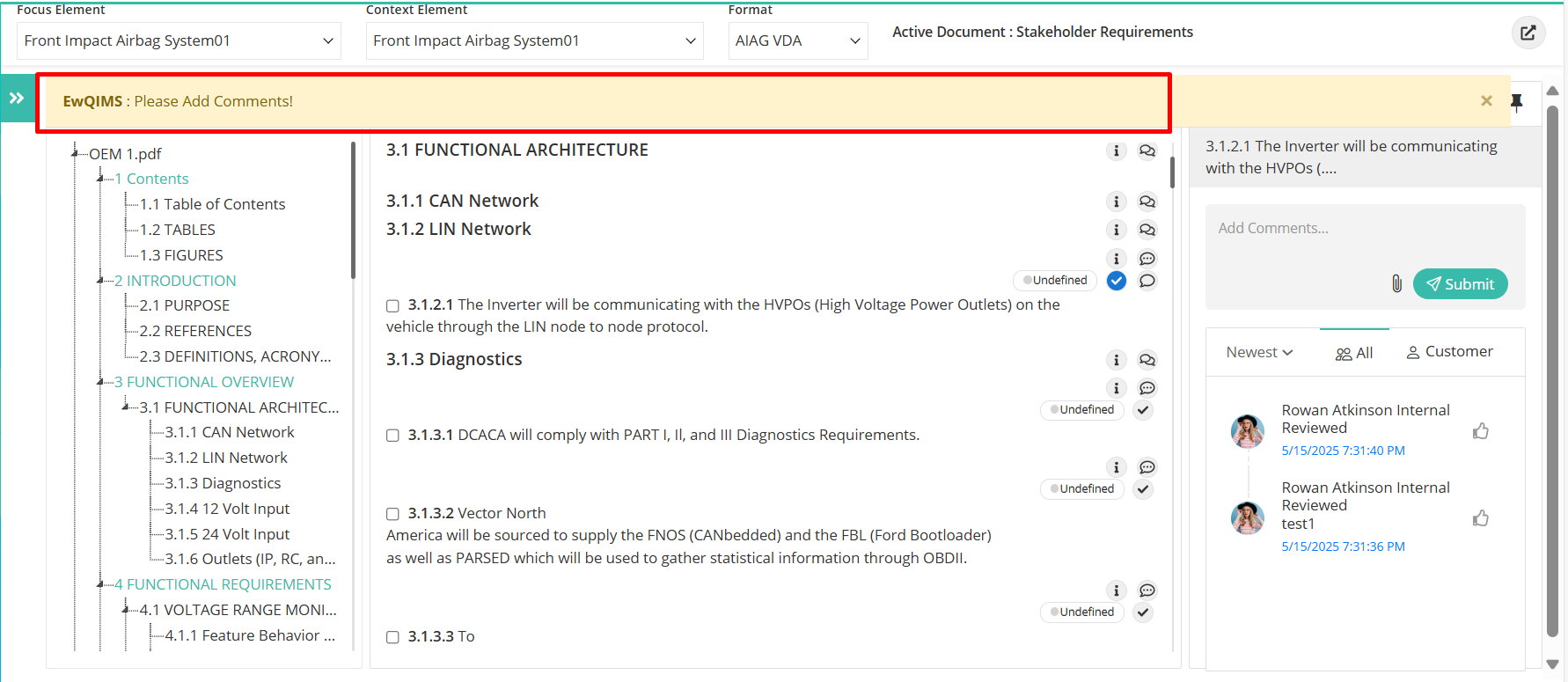Mark requirement 3.1.3.1 as reviewed checkmark
The image size is (1568, 682).
1143,410
